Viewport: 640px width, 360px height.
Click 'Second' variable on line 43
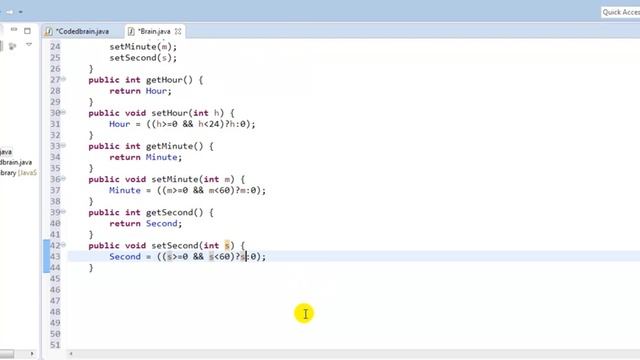[x=125, y=257]
